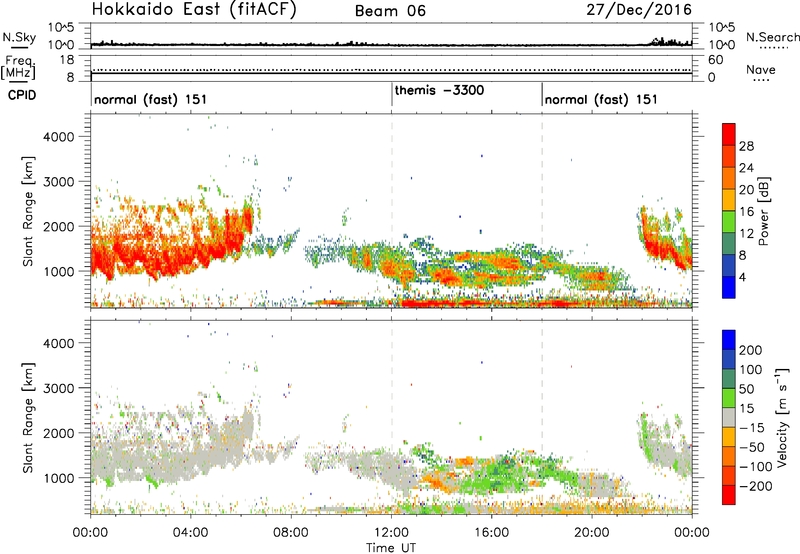The height and width of the screenshot is (554, 800).
Task: Click the "60" Nave axis tick label
Action: [x=715, y=60]
